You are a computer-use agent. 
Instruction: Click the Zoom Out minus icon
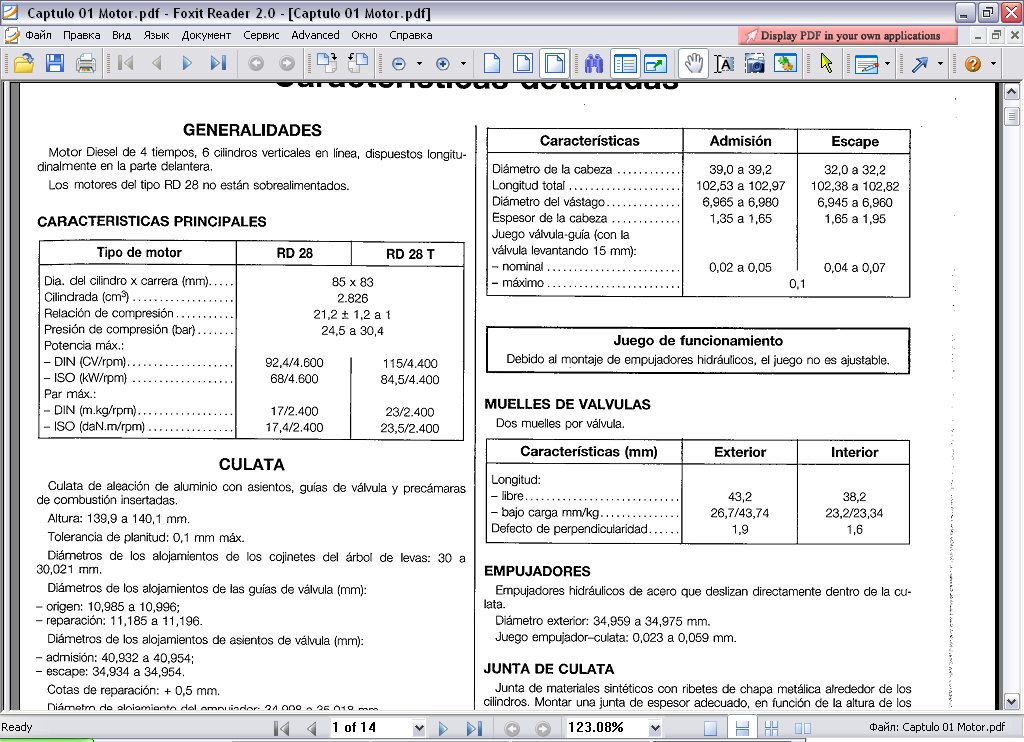point(399,63)
